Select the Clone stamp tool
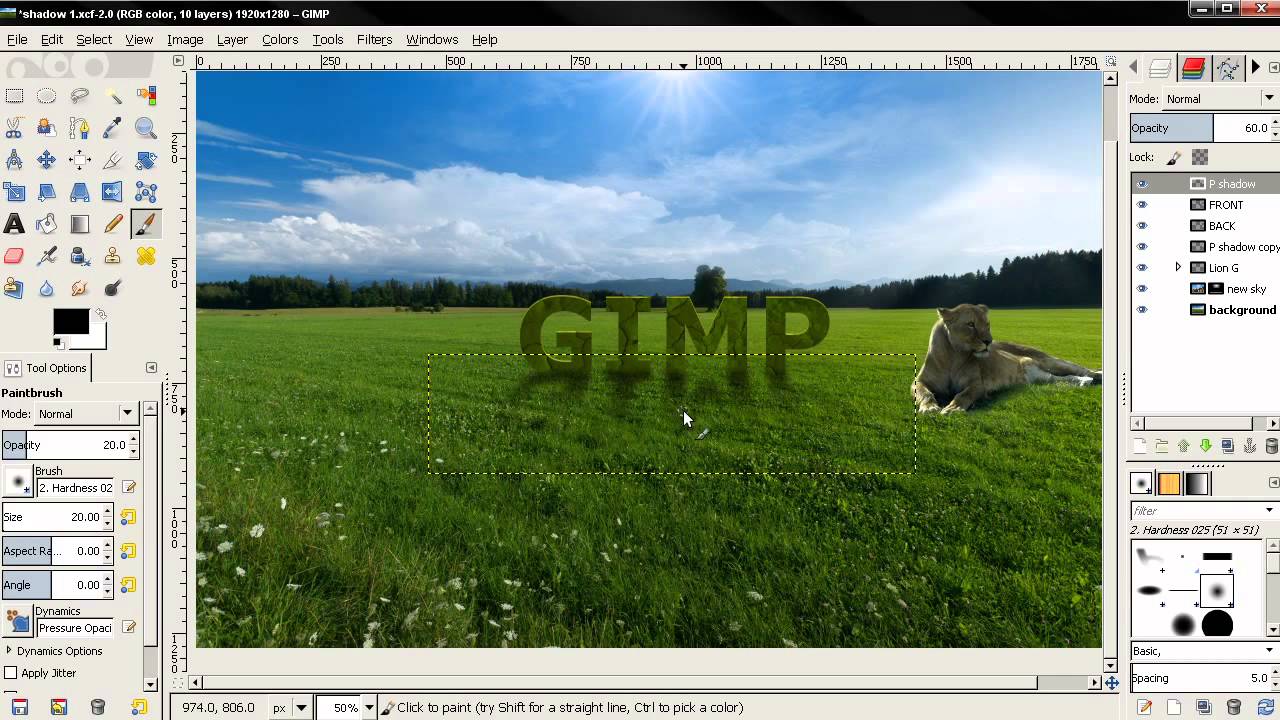Screen dimensions: 1280x720 coord(112,256)
